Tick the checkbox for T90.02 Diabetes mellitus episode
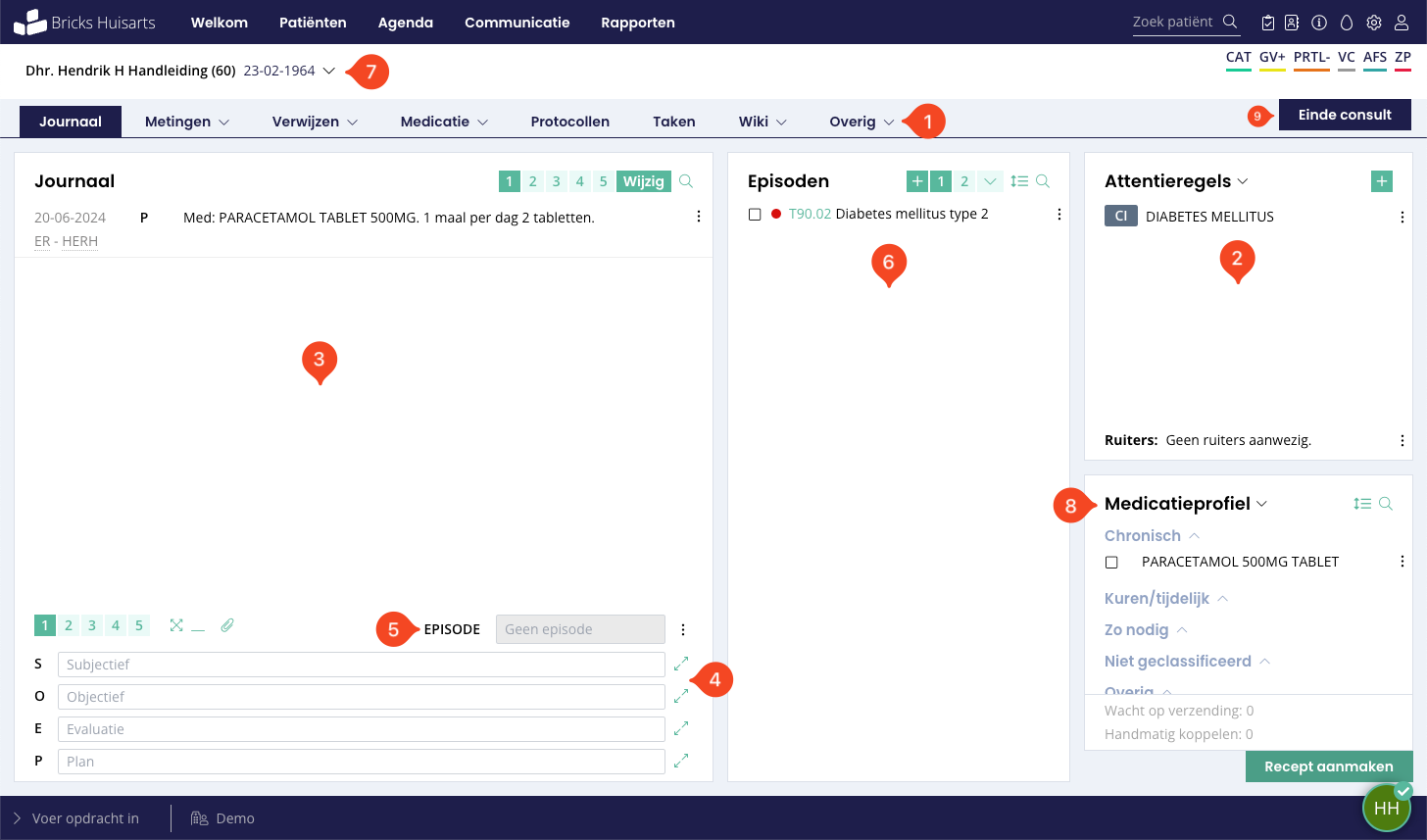The width and height of the screenshot is (1427, 840). (755, 215)
